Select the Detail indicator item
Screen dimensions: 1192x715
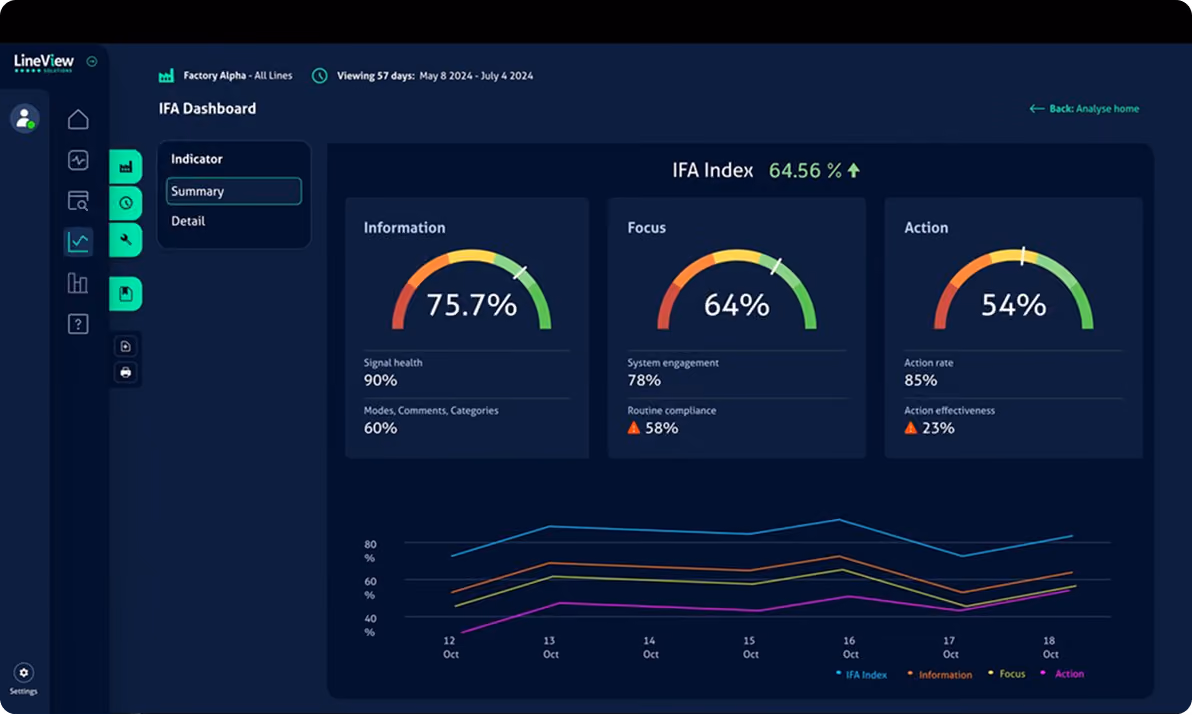coord(188,221)
